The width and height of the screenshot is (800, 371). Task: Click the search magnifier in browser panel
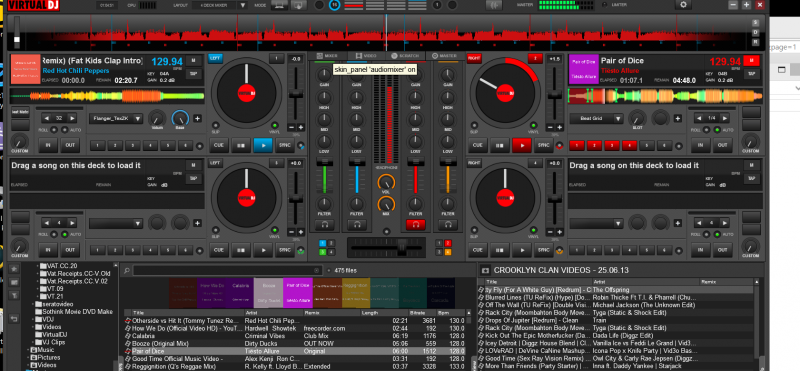(127, 270)
